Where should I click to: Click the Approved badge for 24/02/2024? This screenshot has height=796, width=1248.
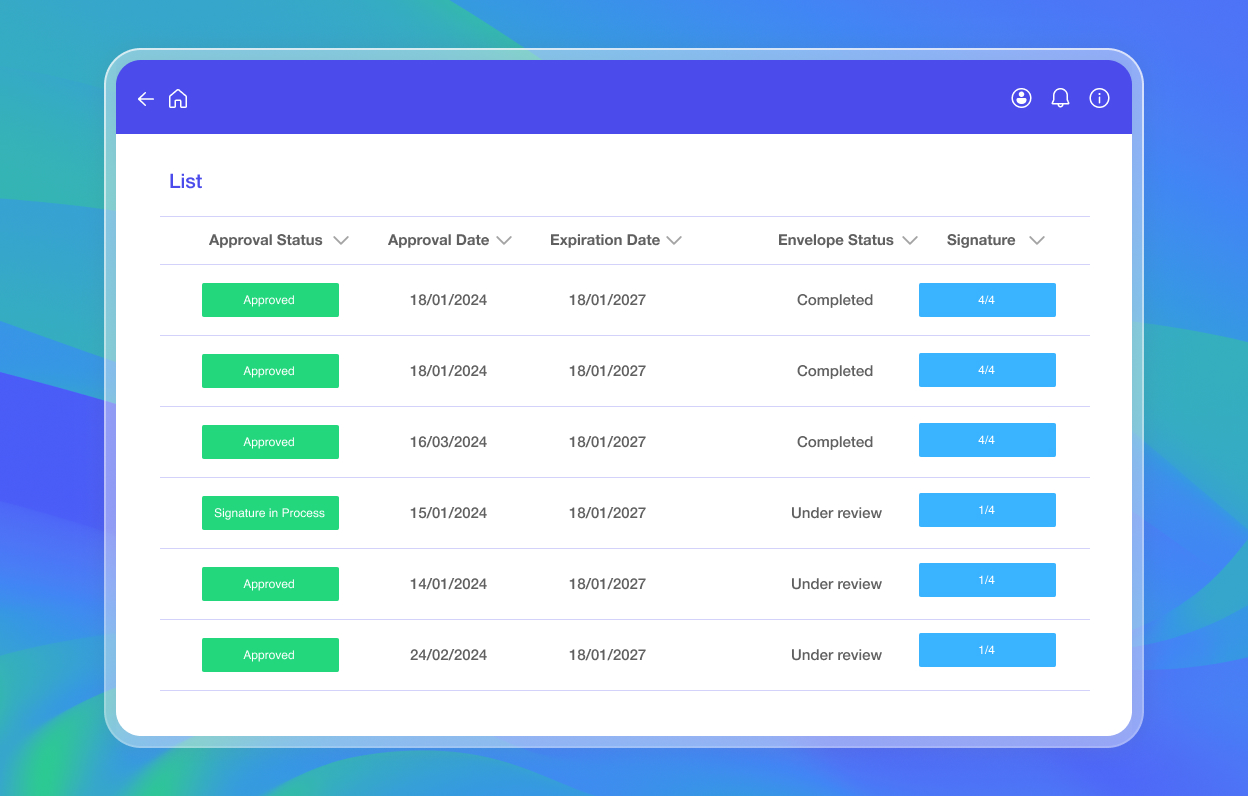tap(270, 655)
